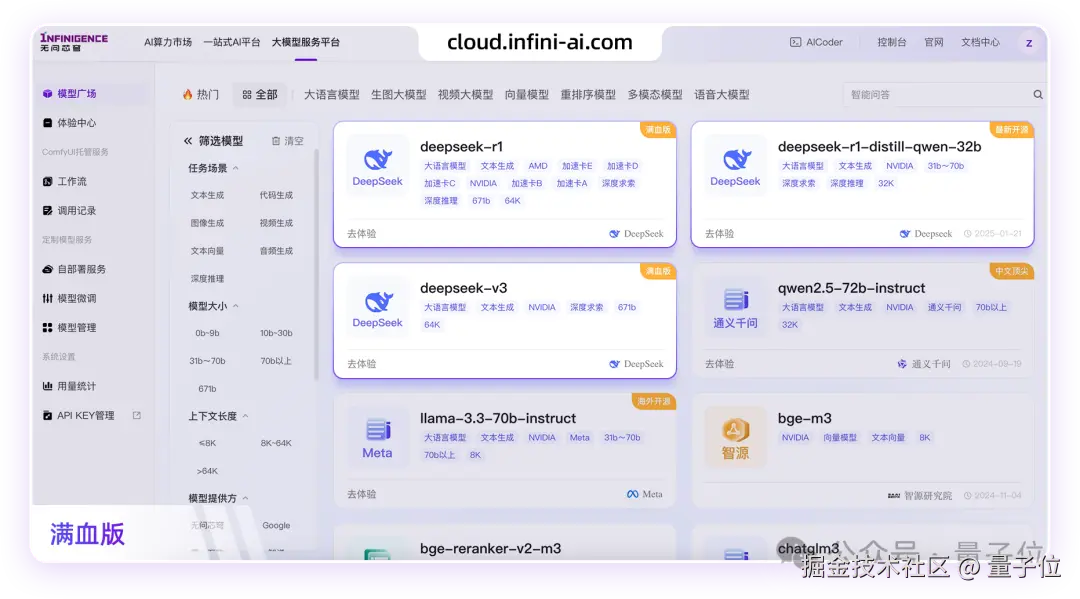
Task: Click the DeepSeek logo on deepseek-v3 card
Action: point(377,308)
